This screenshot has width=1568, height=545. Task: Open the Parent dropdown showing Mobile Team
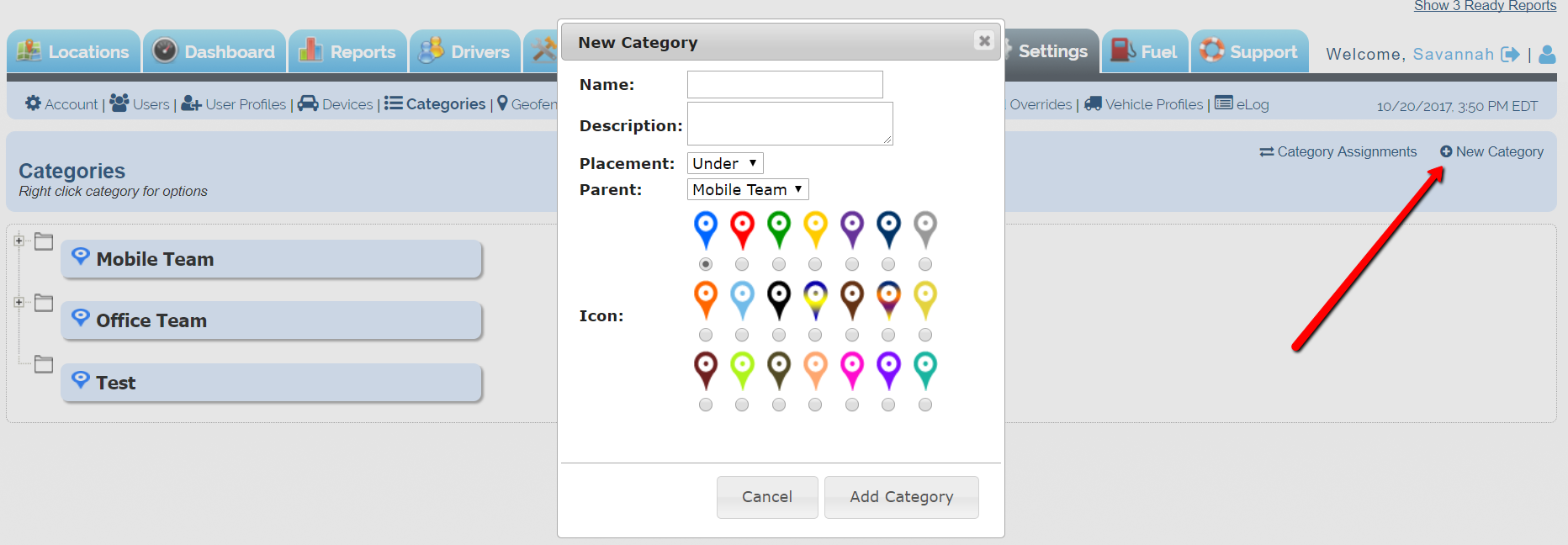(x=748, y=189)
